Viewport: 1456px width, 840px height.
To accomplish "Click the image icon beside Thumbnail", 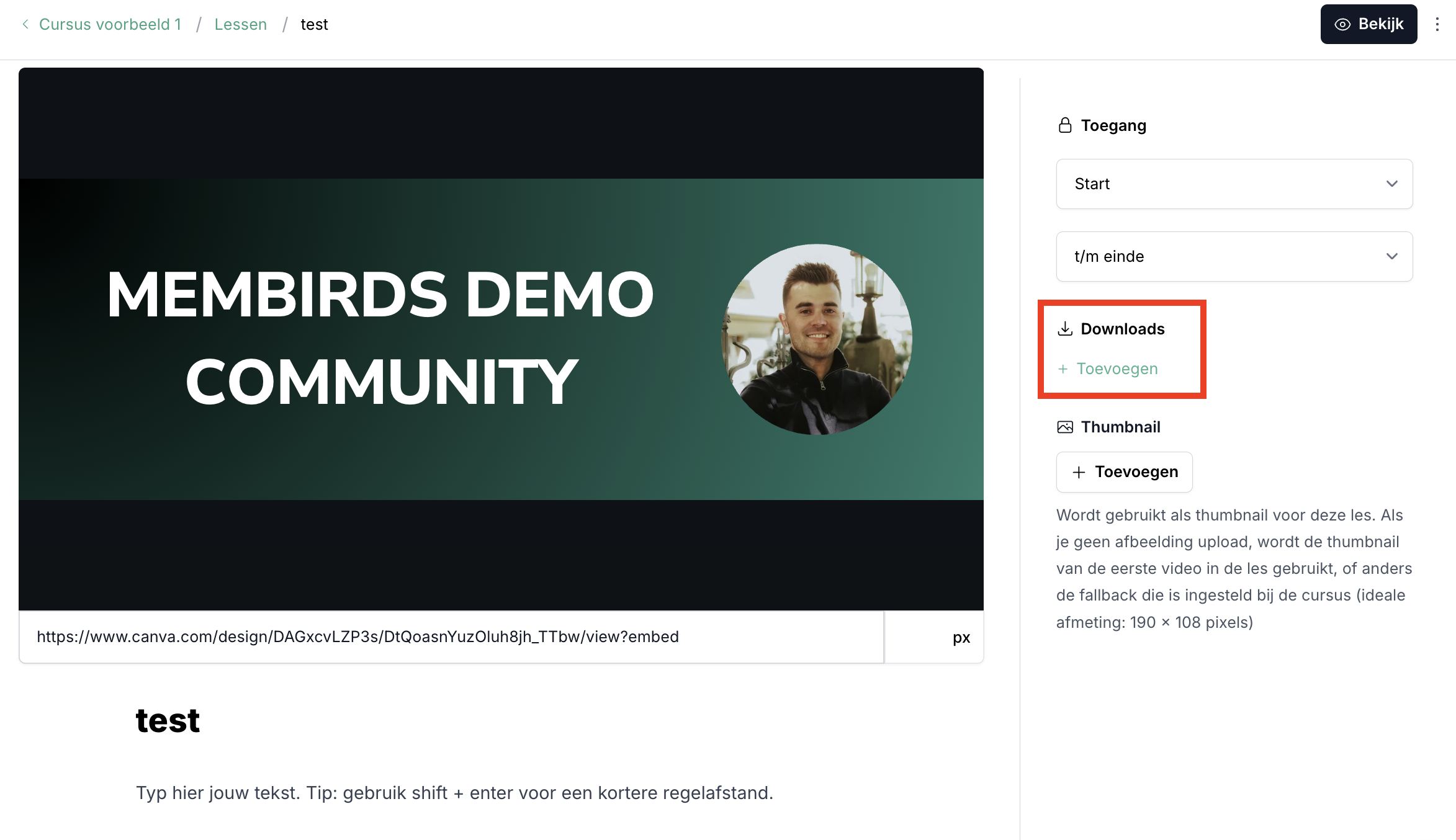I will (1065, 427).
